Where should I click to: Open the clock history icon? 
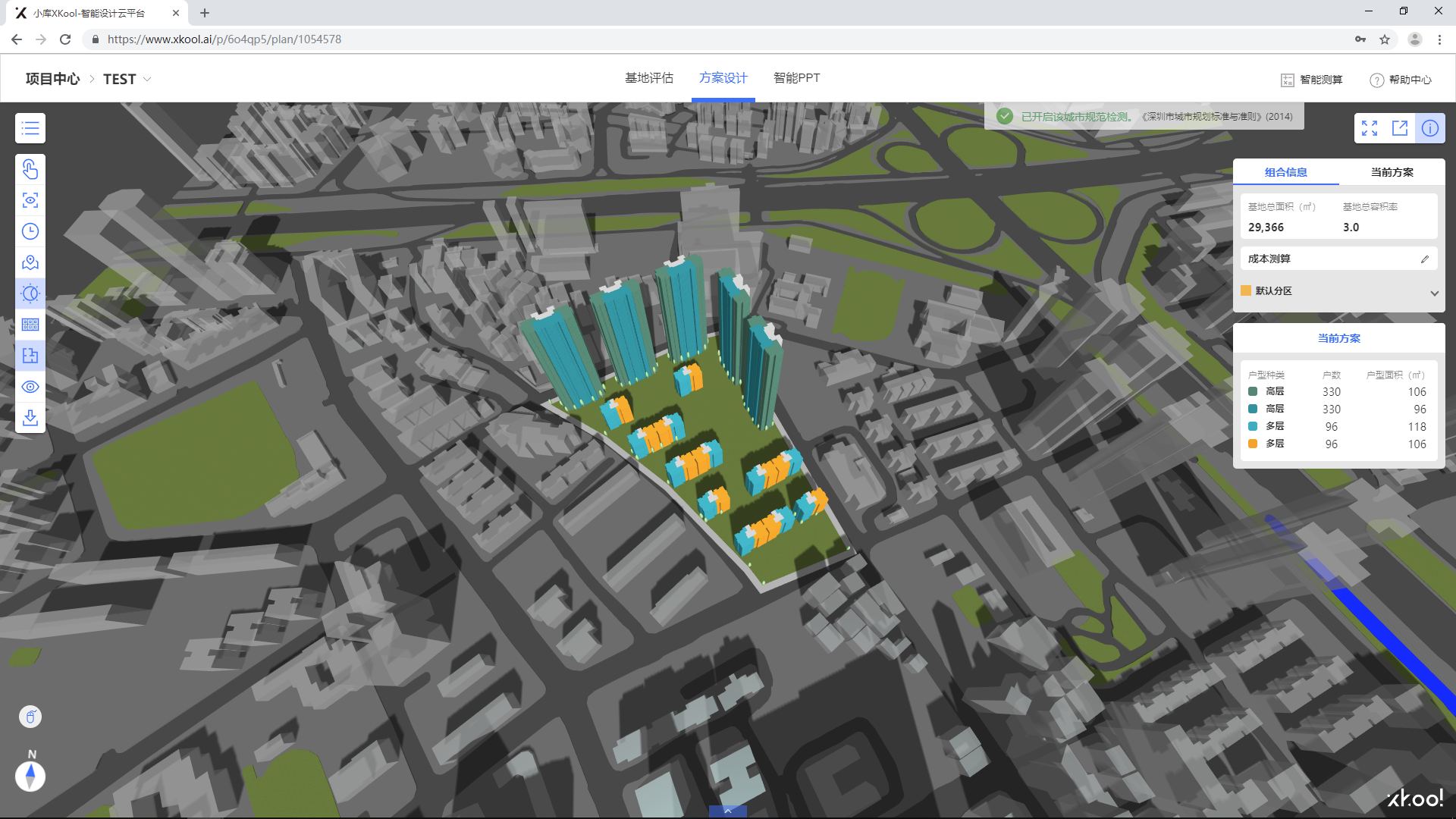pyautogui.click(x=30, y=231)
